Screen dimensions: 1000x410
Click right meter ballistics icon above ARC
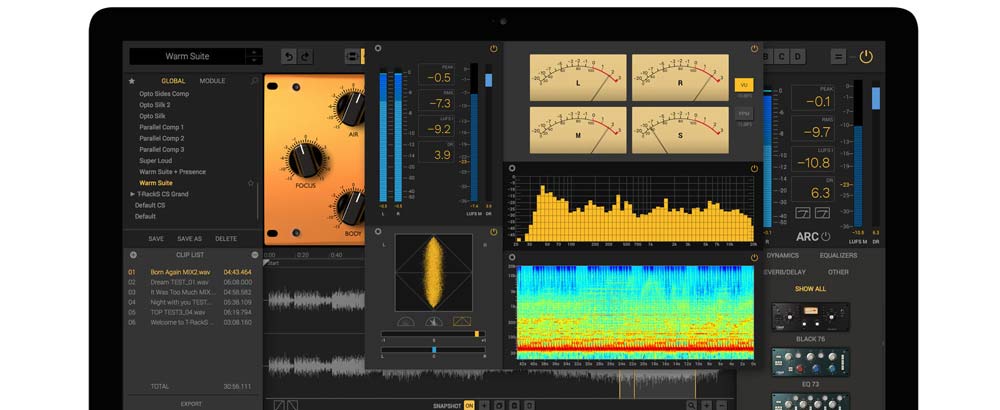[x=823, y=212]
